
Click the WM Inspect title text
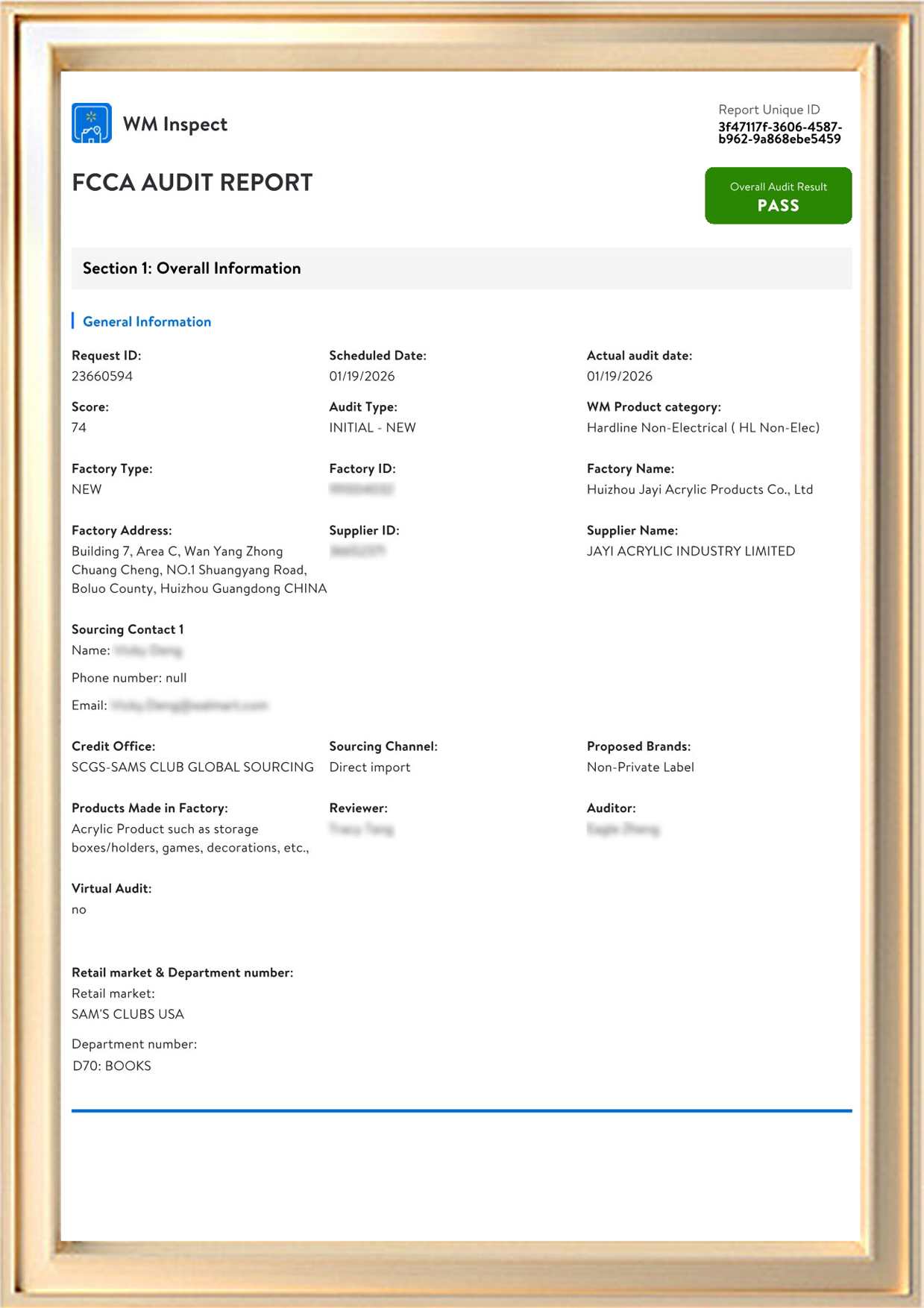(175, 124)
